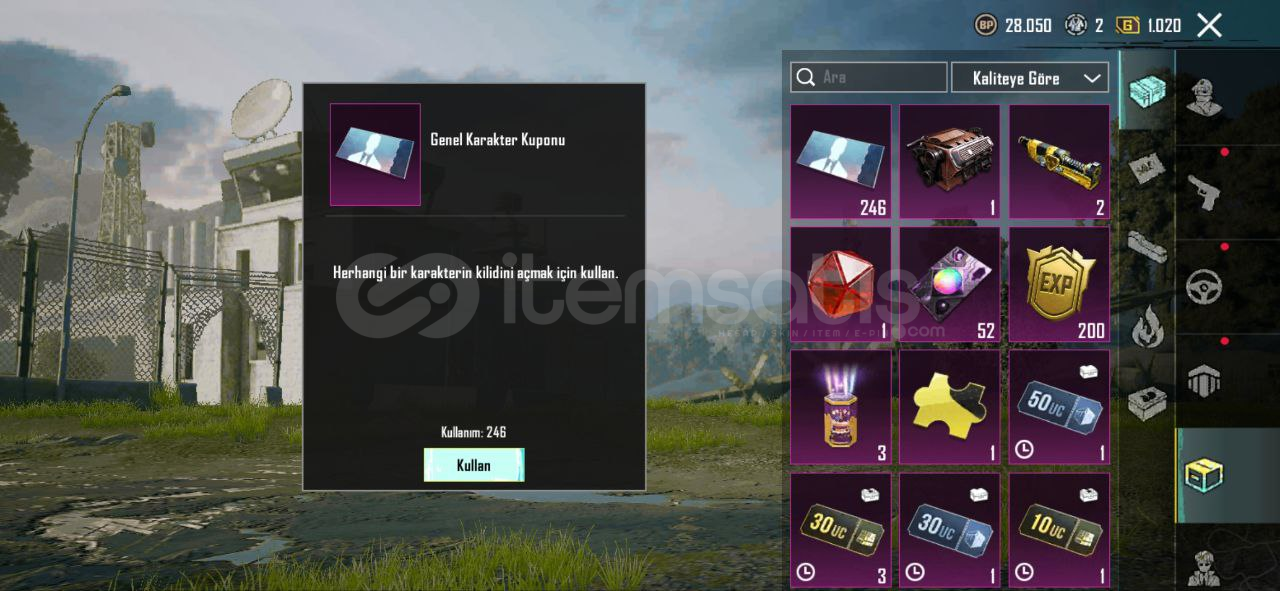Select the yellow puzzle piece item
The image size is (1280, 591).
pyautogui.click(x=949, y=407)
